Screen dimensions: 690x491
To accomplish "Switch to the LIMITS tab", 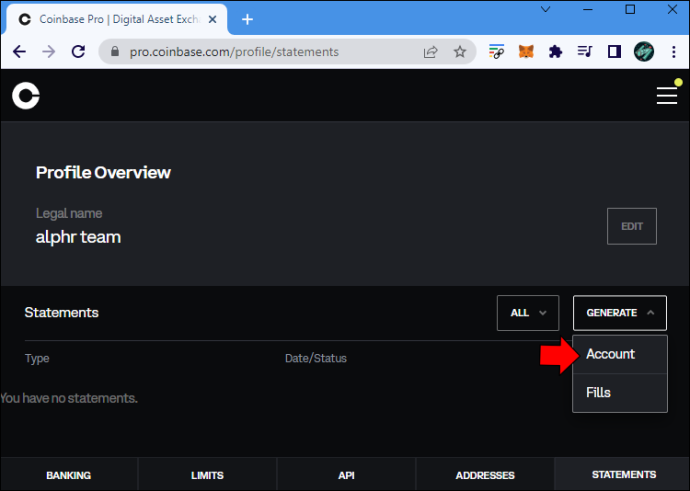I will click(207, 475).
